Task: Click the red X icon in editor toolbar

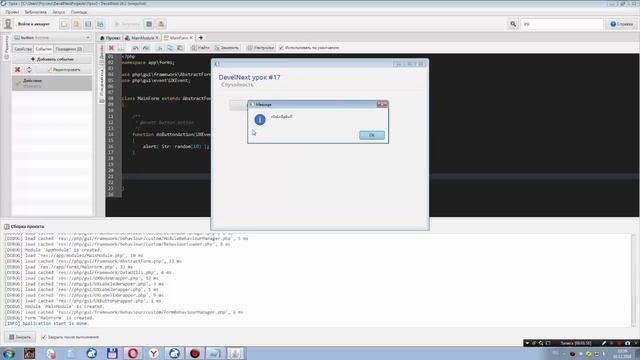Action: [x=111, y=48]
